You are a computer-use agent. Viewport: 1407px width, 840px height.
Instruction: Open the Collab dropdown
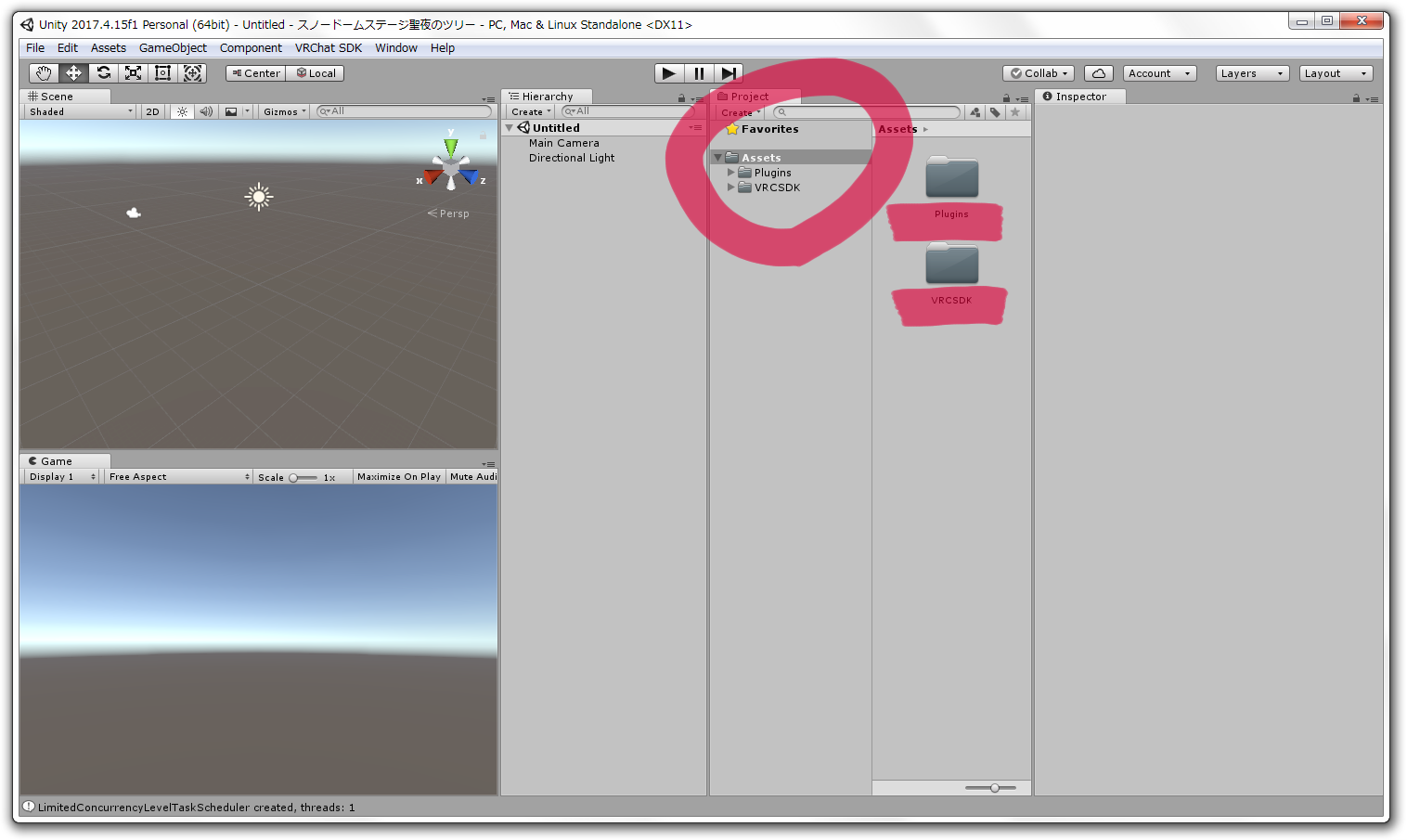[x=1039, y=73]
